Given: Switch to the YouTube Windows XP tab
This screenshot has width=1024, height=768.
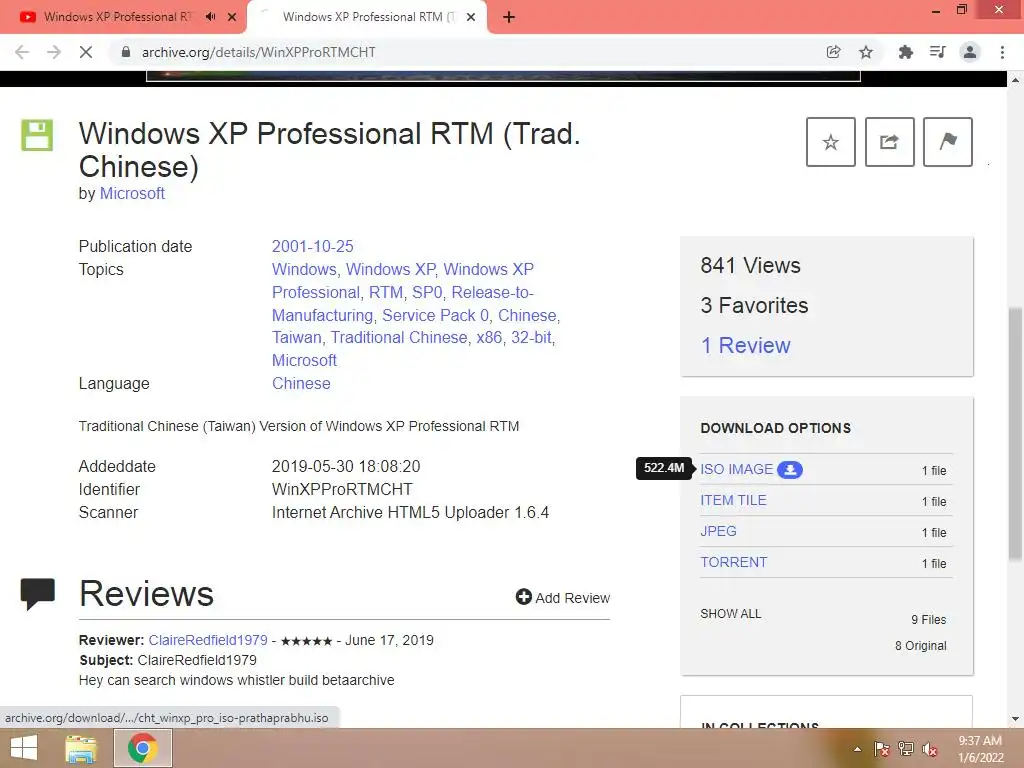Looking at the screenshot, I should pos(118,17).
